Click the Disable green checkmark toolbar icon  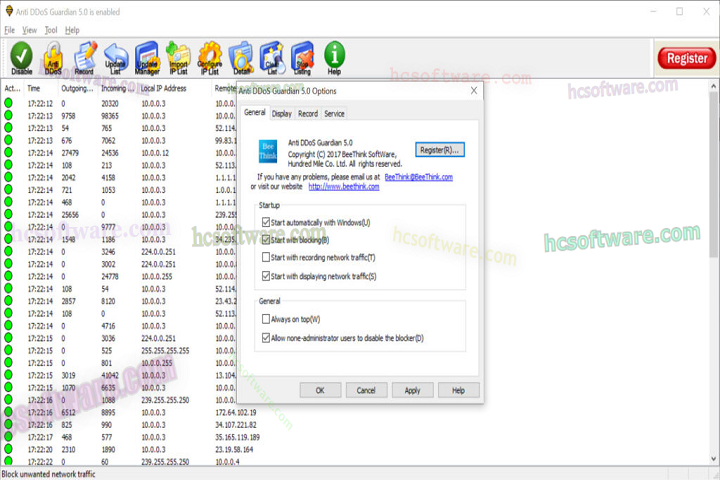21,58
